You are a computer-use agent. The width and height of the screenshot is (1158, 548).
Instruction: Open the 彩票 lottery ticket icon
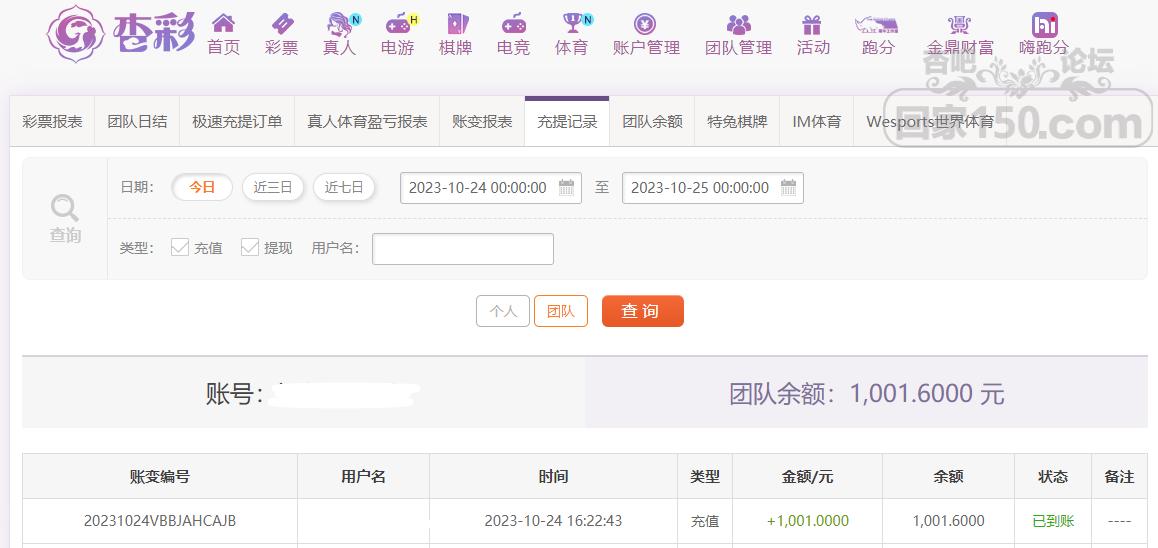tap(281, 23)
